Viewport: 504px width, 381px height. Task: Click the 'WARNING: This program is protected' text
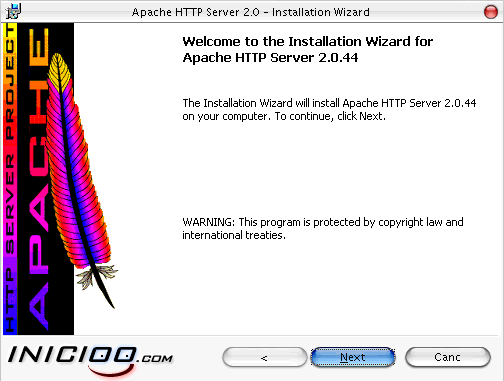point(323,229)
